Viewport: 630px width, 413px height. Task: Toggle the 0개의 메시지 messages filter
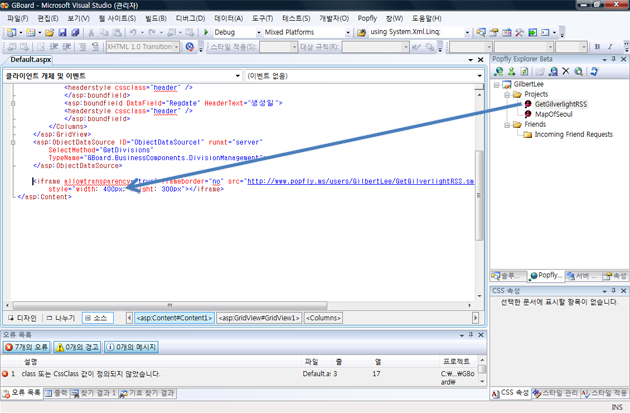click(x=131, y=347)
